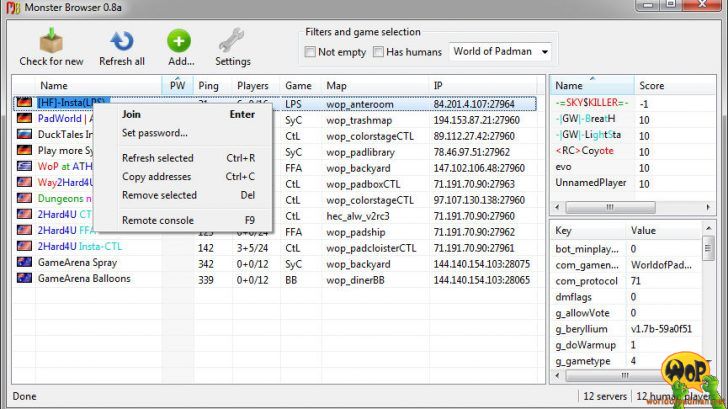This screenshot has width=728, height=409.
Task: Enable the Not empty filter checkbox
Action: pyautogui.click(x=310, y=52)
